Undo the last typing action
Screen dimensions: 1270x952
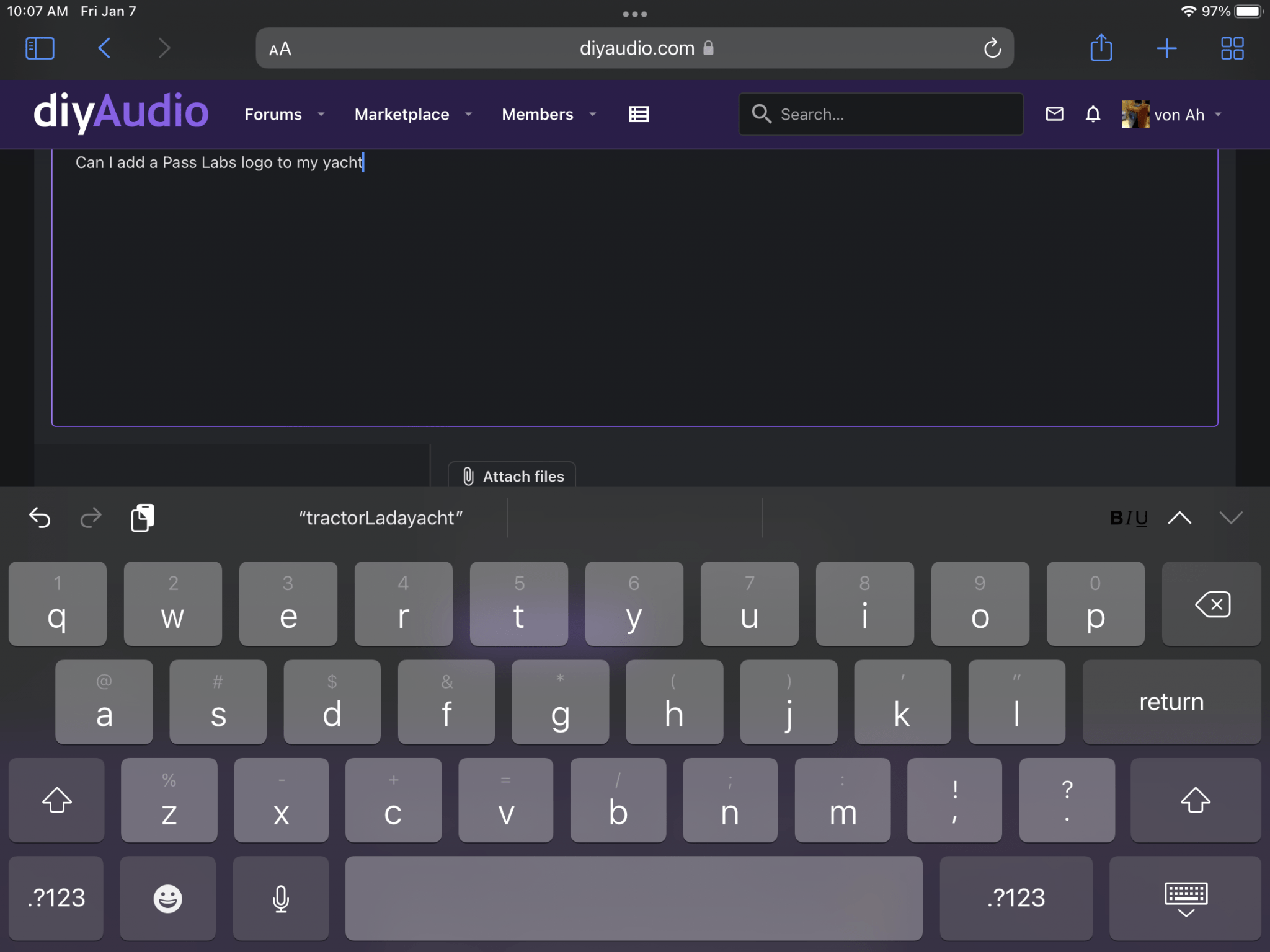(x=40, y=518)
